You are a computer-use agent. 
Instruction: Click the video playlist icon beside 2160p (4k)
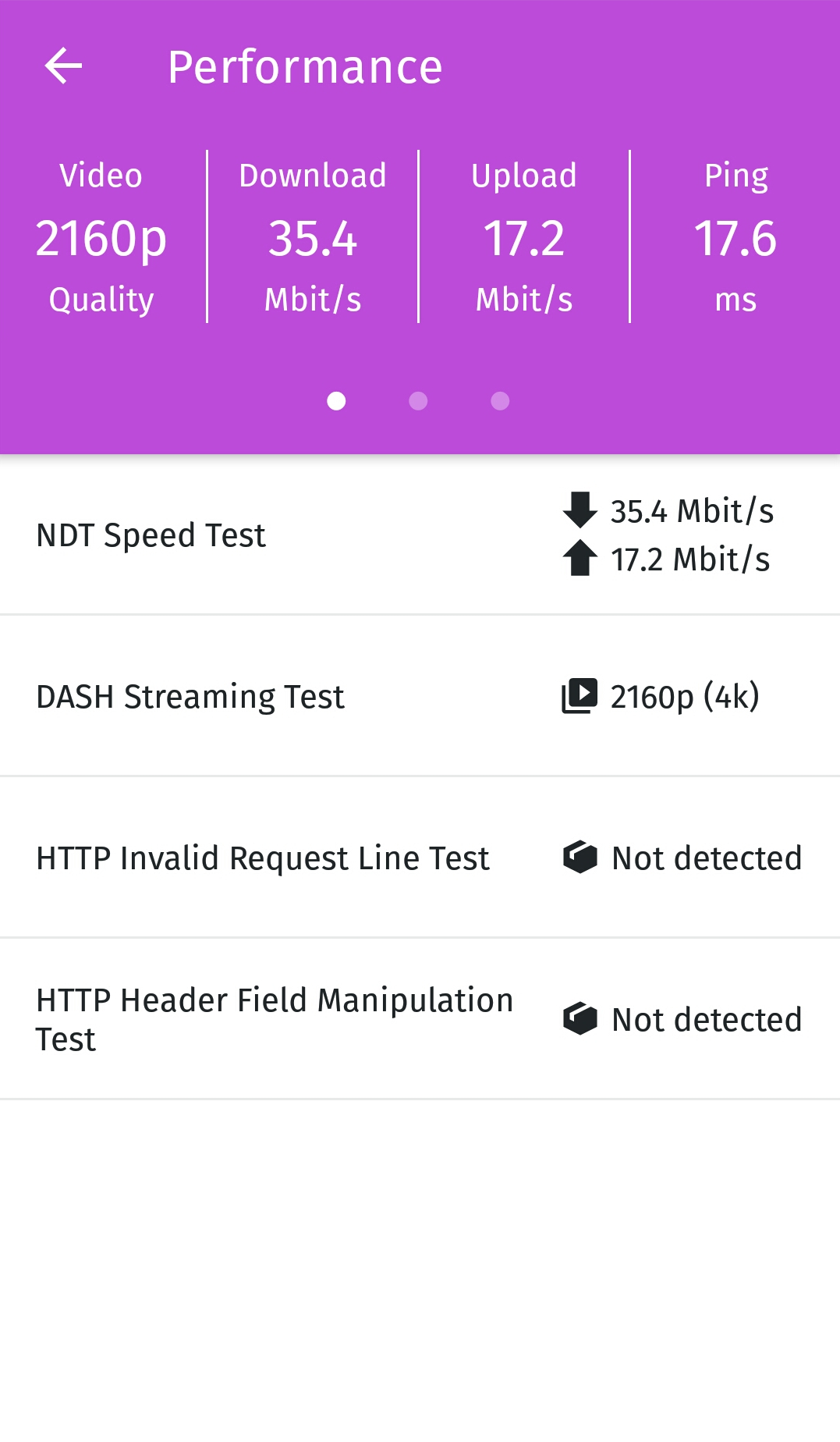(579, 696)
